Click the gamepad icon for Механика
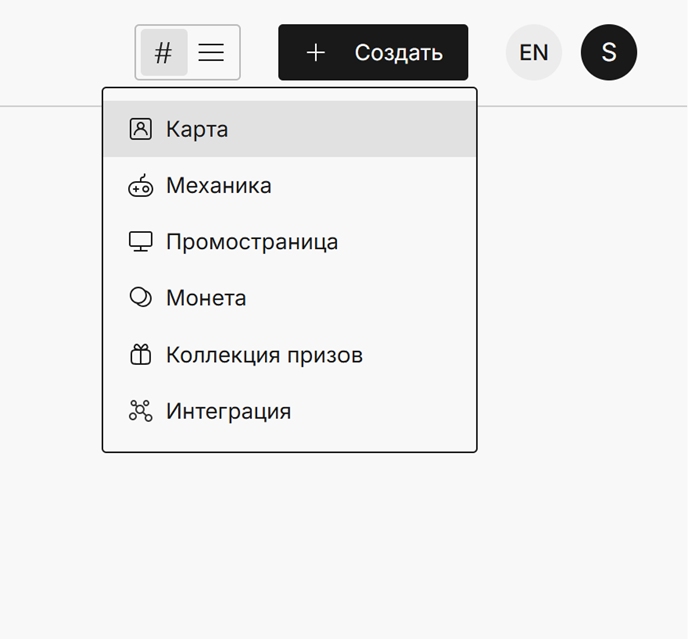The width and height of the screenshot is (688, 639). (x=140, y=185)
